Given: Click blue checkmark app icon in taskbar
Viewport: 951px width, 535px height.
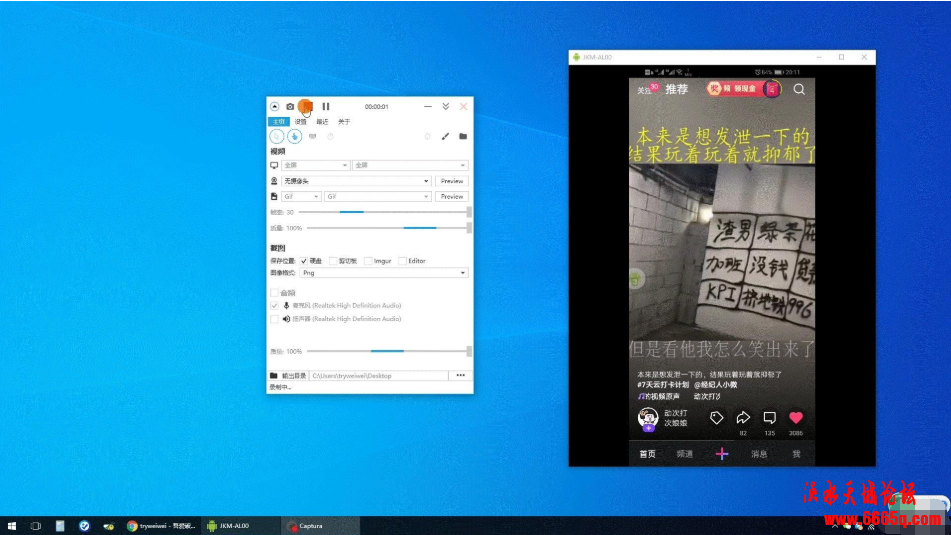Looking at the screenshot, I should 84,526.
